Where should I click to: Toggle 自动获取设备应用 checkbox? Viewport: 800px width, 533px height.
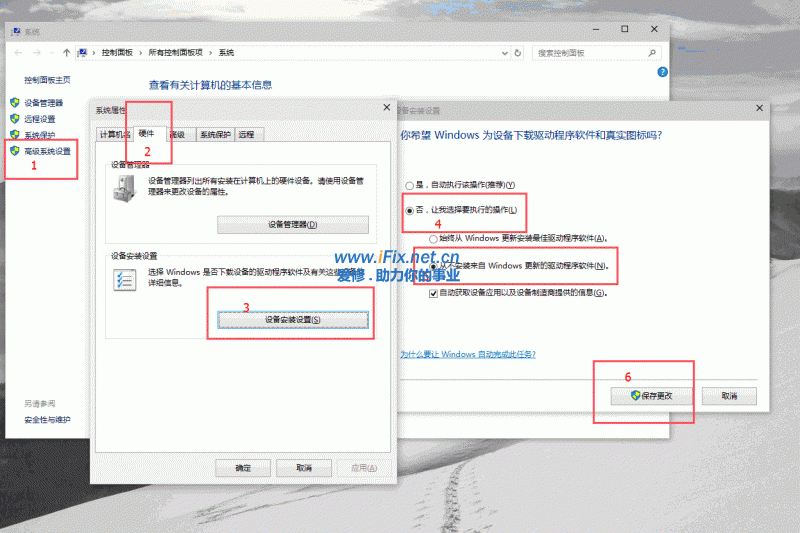433,293
